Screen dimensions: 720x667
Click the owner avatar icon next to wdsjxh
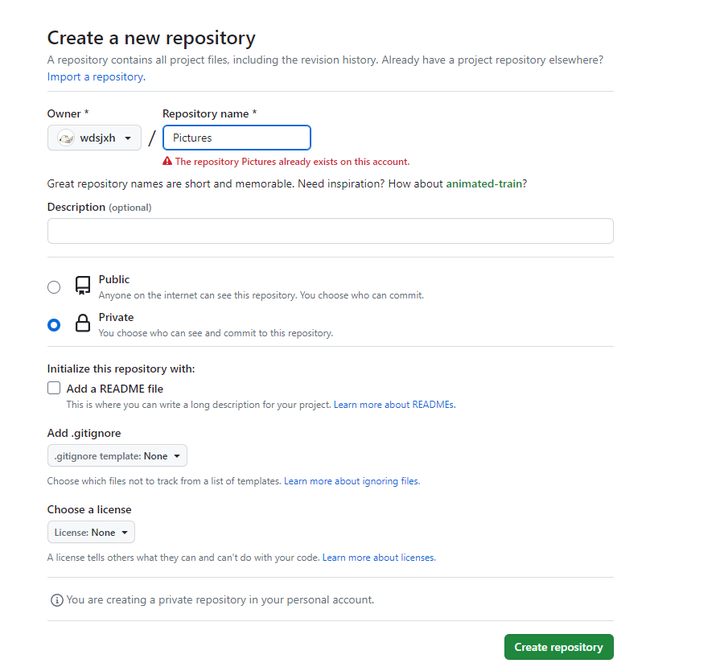click(x=66, y=138)
